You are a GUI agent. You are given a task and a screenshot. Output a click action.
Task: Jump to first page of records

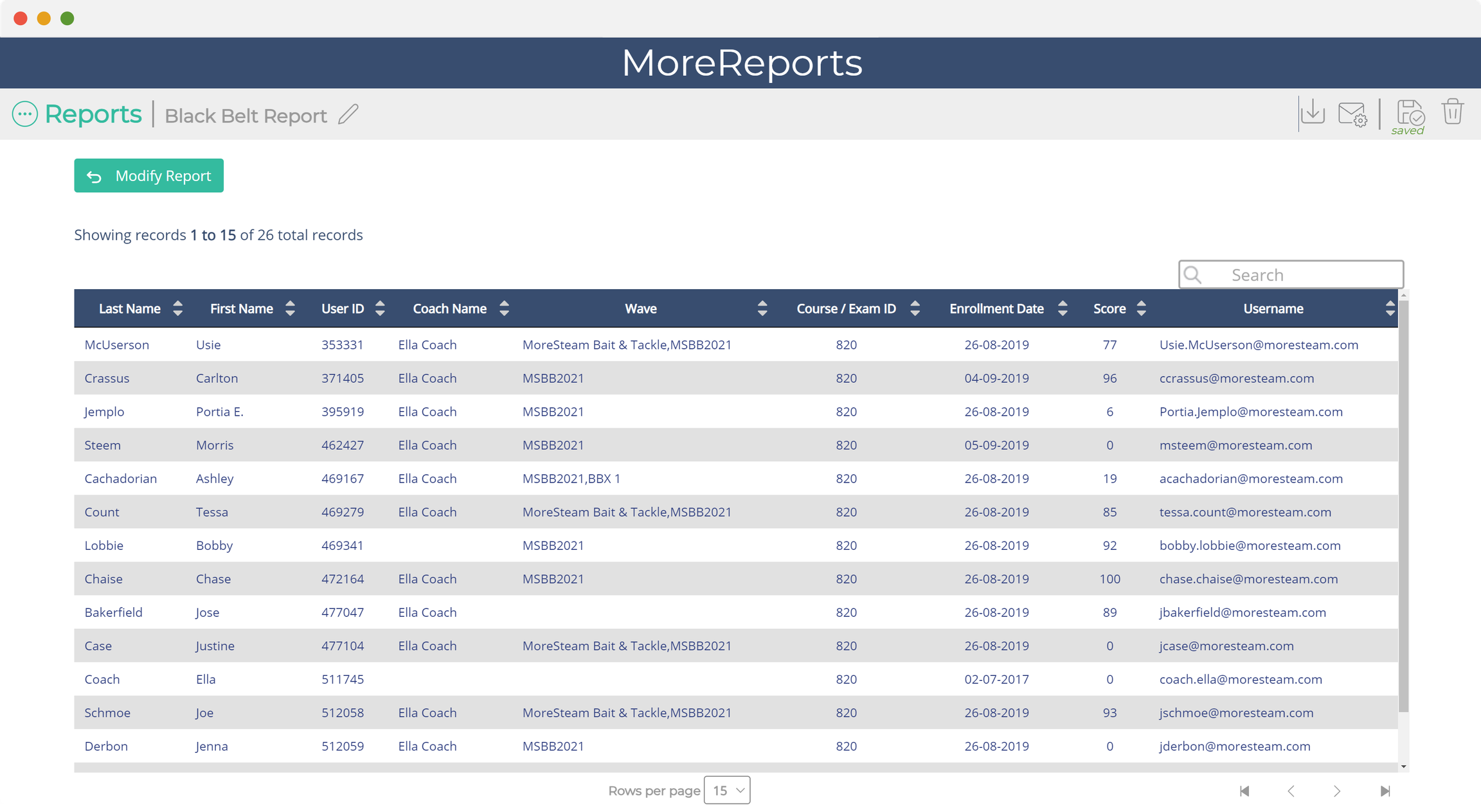click(1244, 791)
